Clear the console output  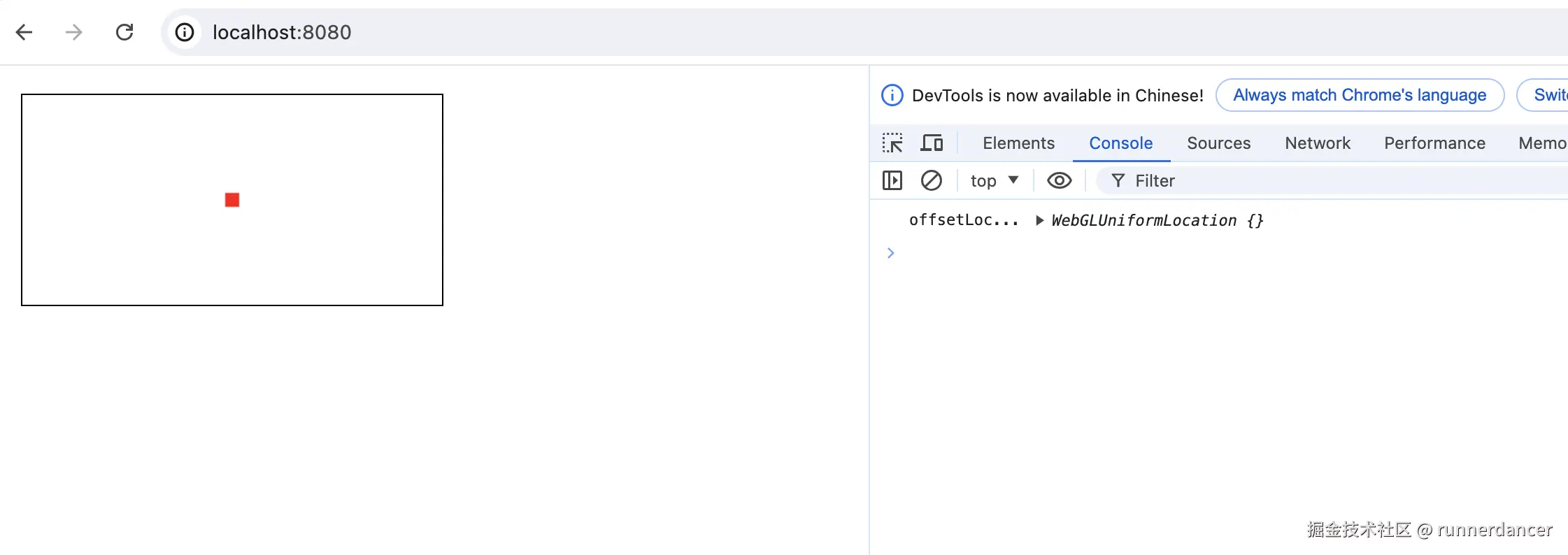(932, 181)
